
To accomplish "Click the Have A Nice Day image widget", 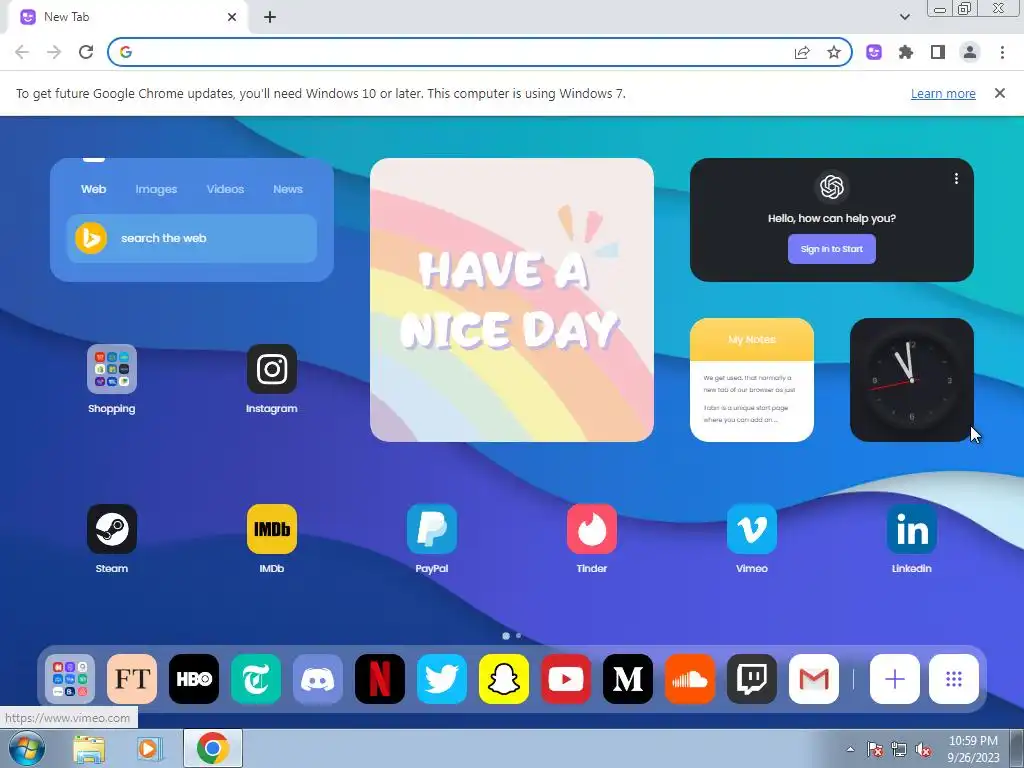I will [512, 300].
